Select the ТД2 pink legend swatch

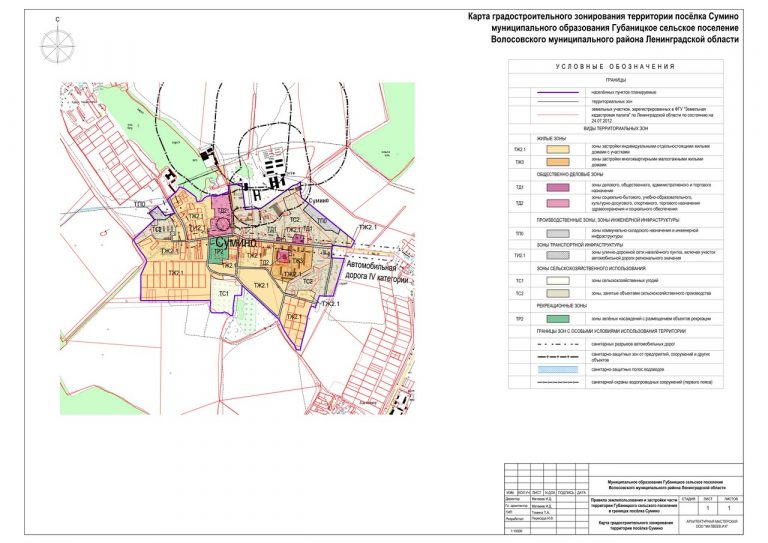click(x=558, y=203)
